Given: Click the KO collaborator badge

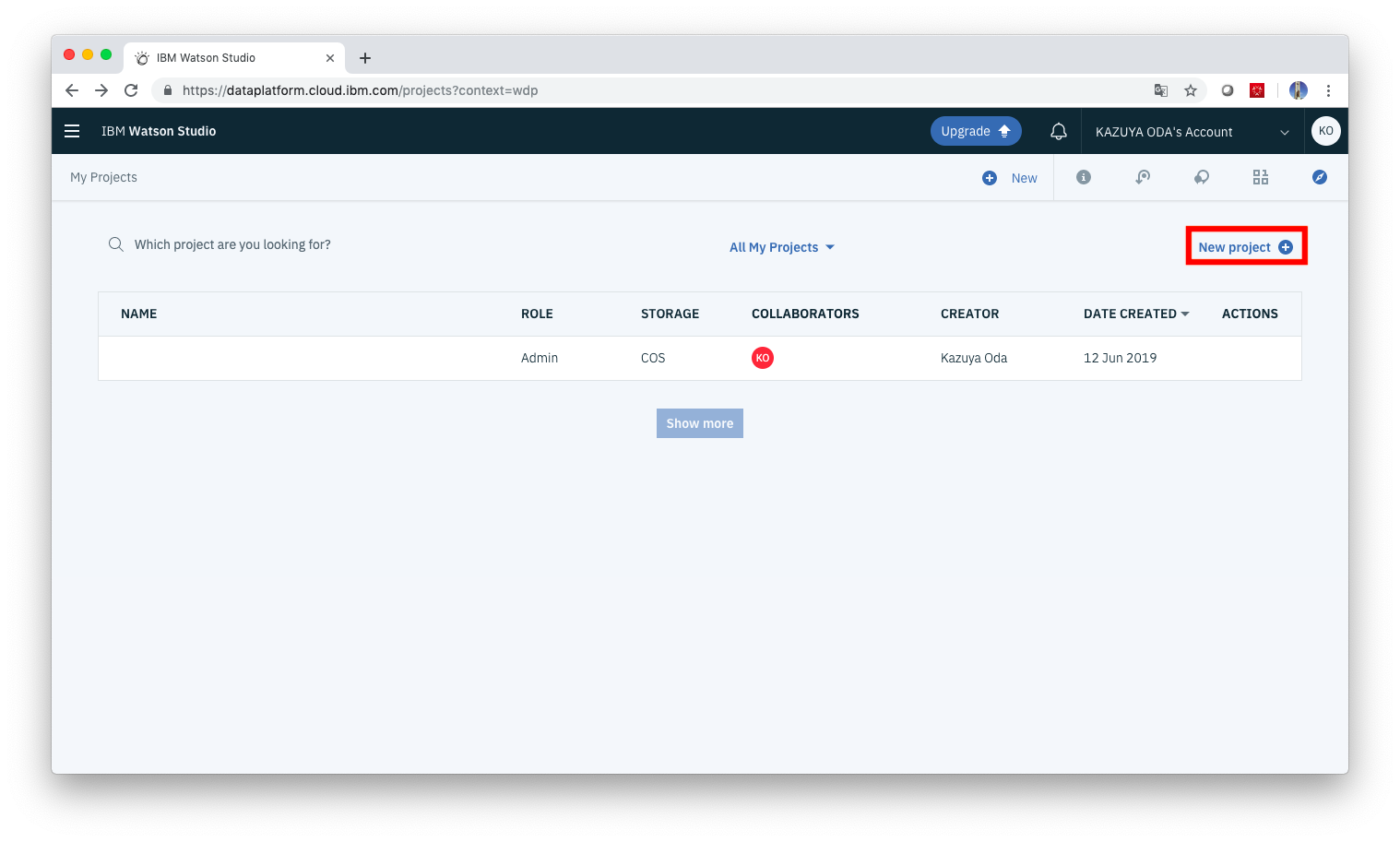Looking at the screenshot, I should (763, 358).
